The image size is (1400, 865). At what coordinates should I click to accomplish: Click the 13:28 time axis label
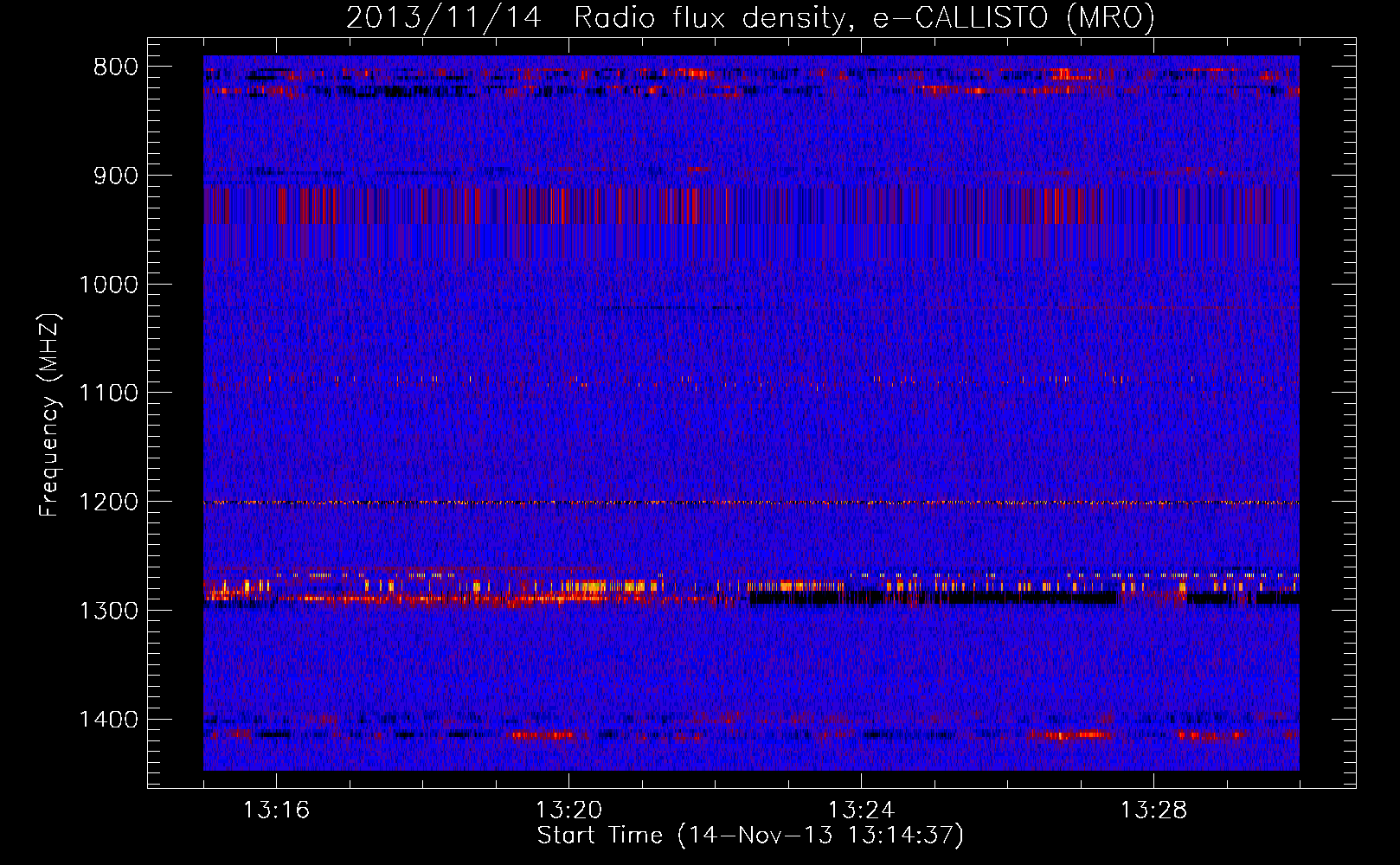(1153, 811)
